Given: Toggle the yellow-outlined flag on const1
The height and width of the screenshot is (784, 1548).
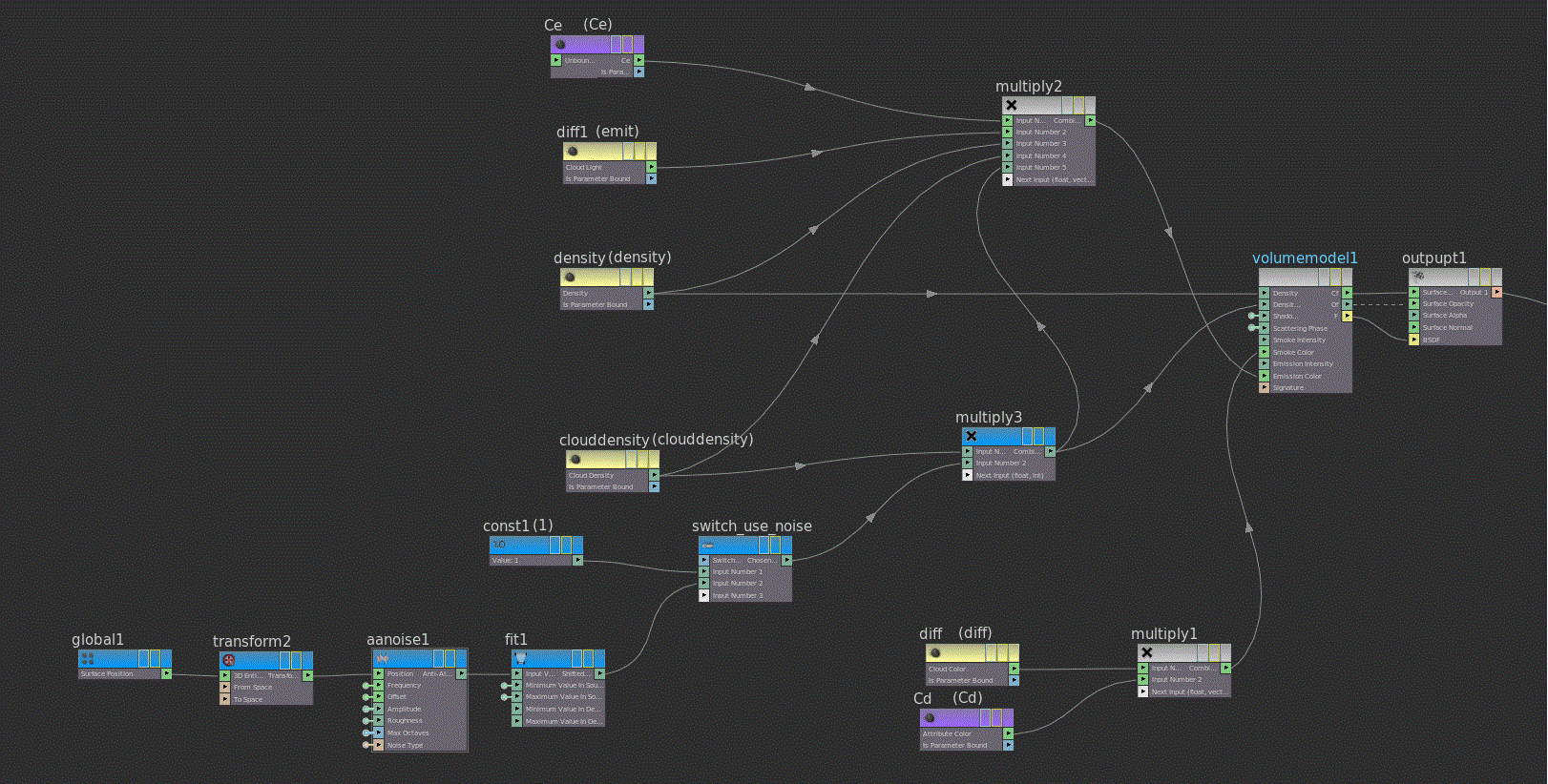Looking at the screenshot, I should click(x=566, y=545).
